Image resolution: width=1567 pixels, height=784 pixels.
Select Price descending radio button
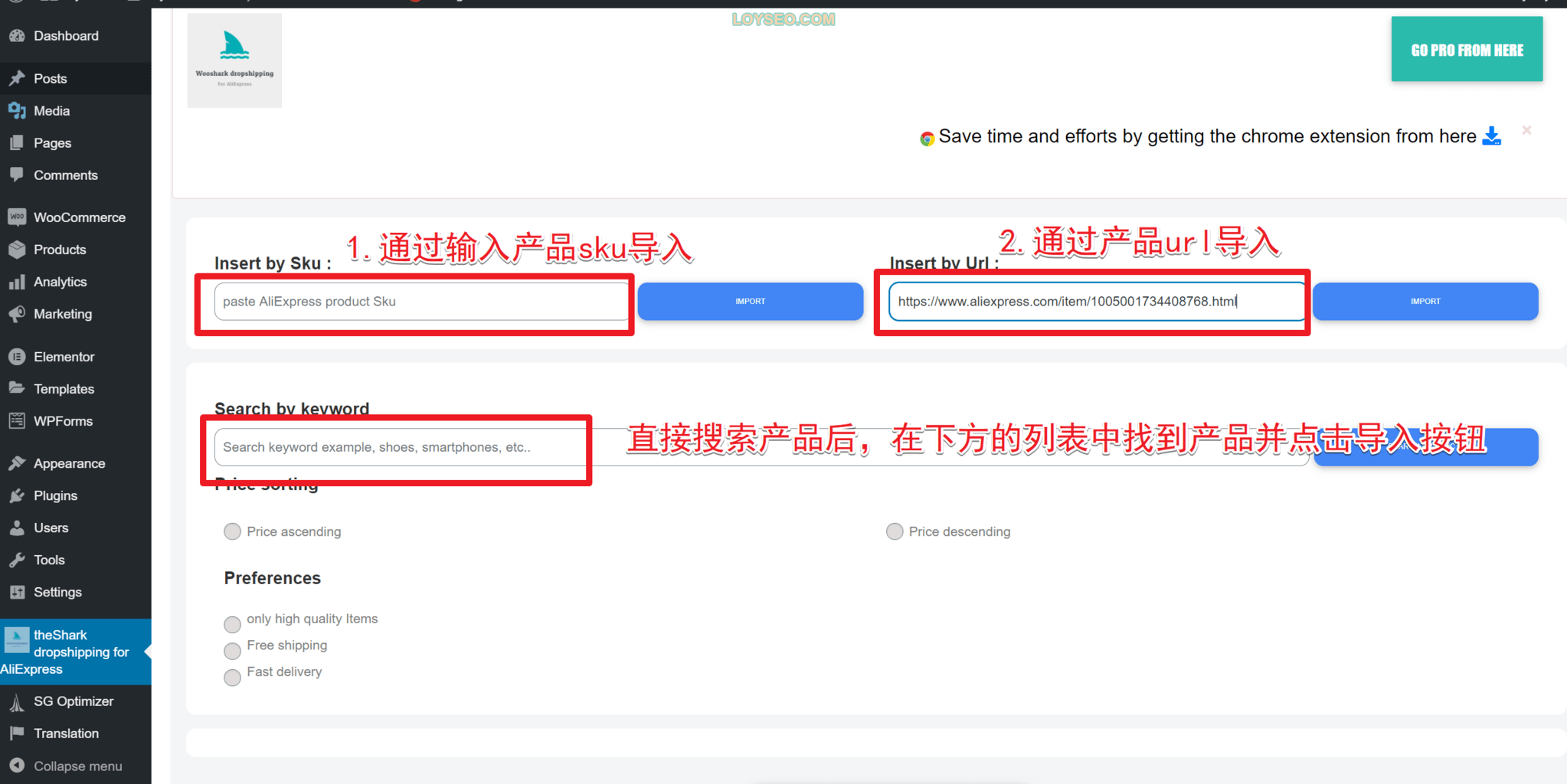895,531
